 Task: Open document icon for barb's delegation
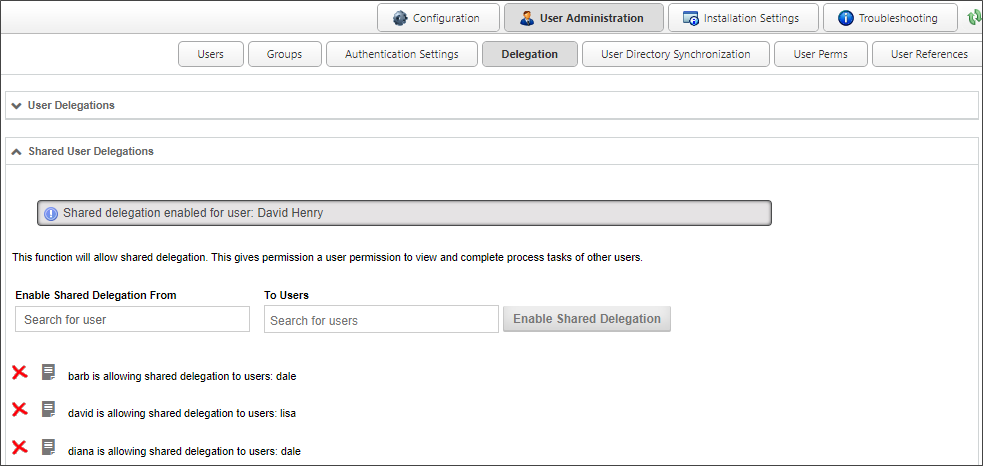pyautogui.click(x=48, y=373)
